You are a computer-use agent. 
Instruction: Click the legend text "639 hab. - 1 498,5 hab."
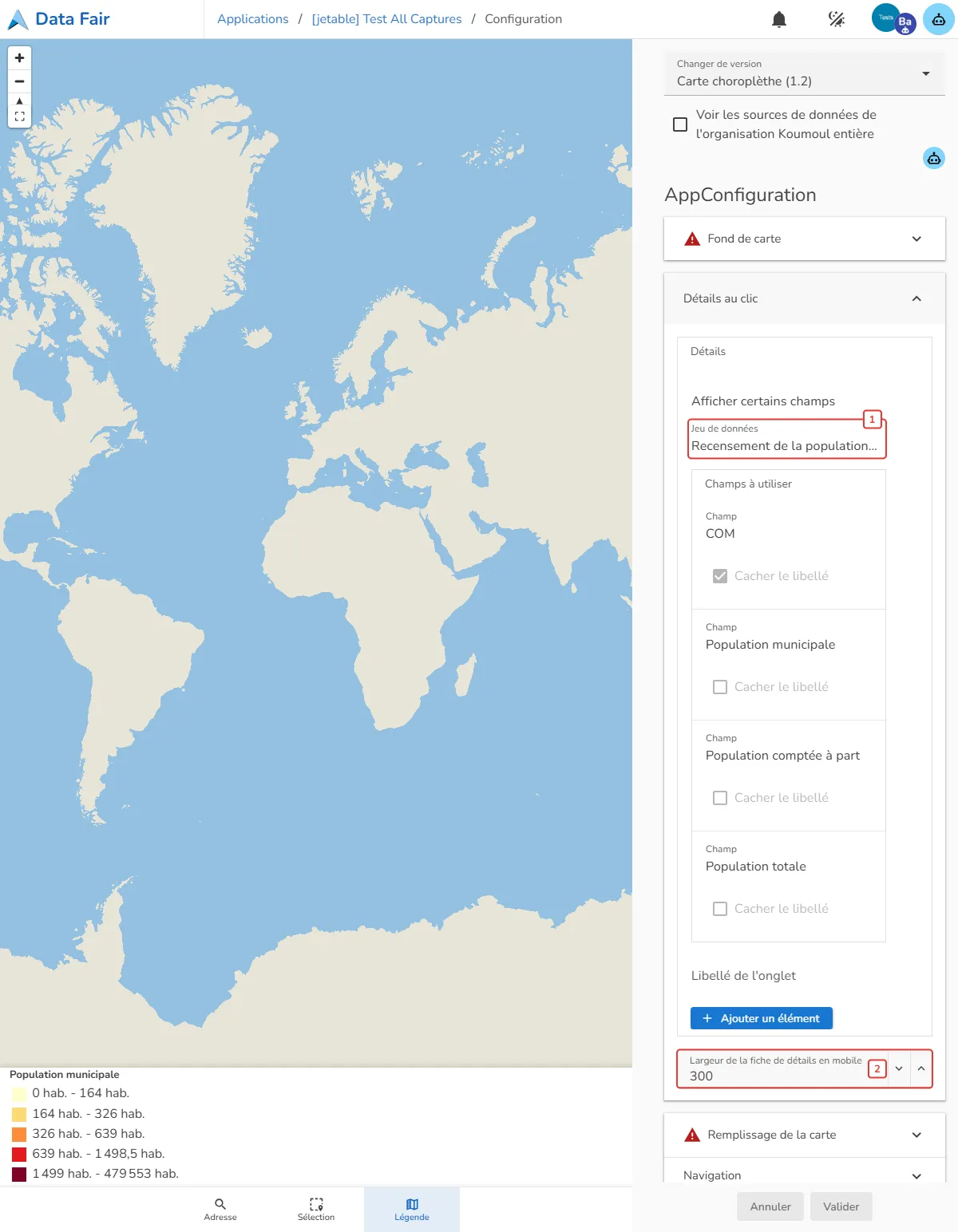[x=99, y=1154]
